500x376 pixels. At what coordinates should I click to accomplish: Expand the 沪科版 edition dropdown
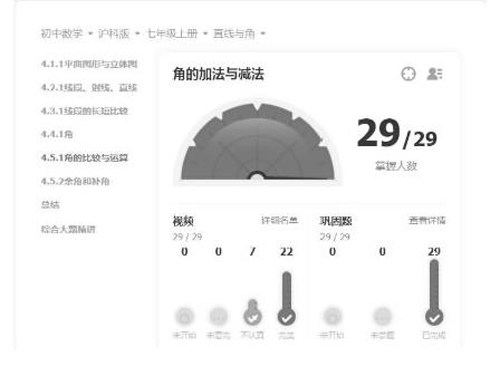tap(118, 34)
